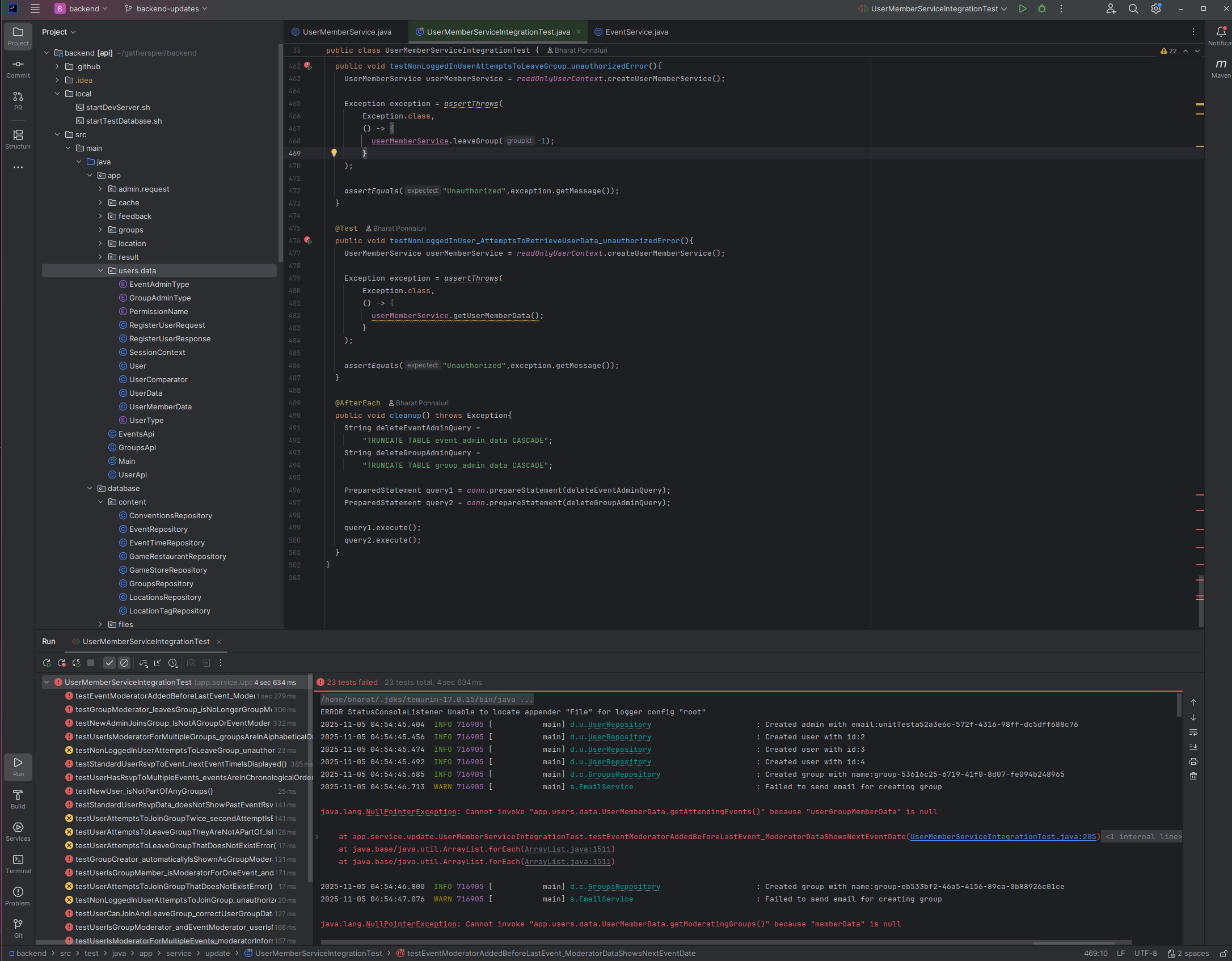Viewport: 1232px width, 961px height.
Task: Toggle Show Ignored tests button
Action: [x=124, y=663]
